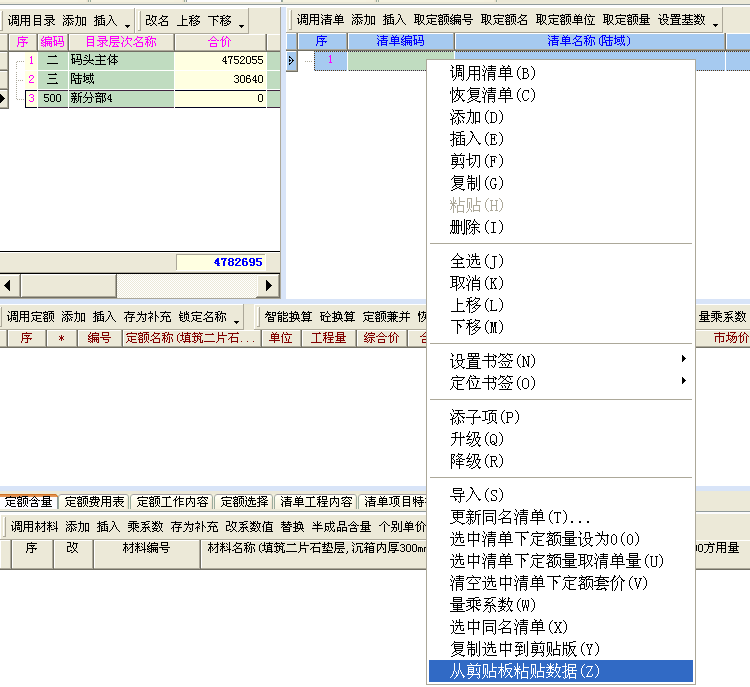Select 调用清单(B) from the context menu
750x687 pixels.
[493, 73]
